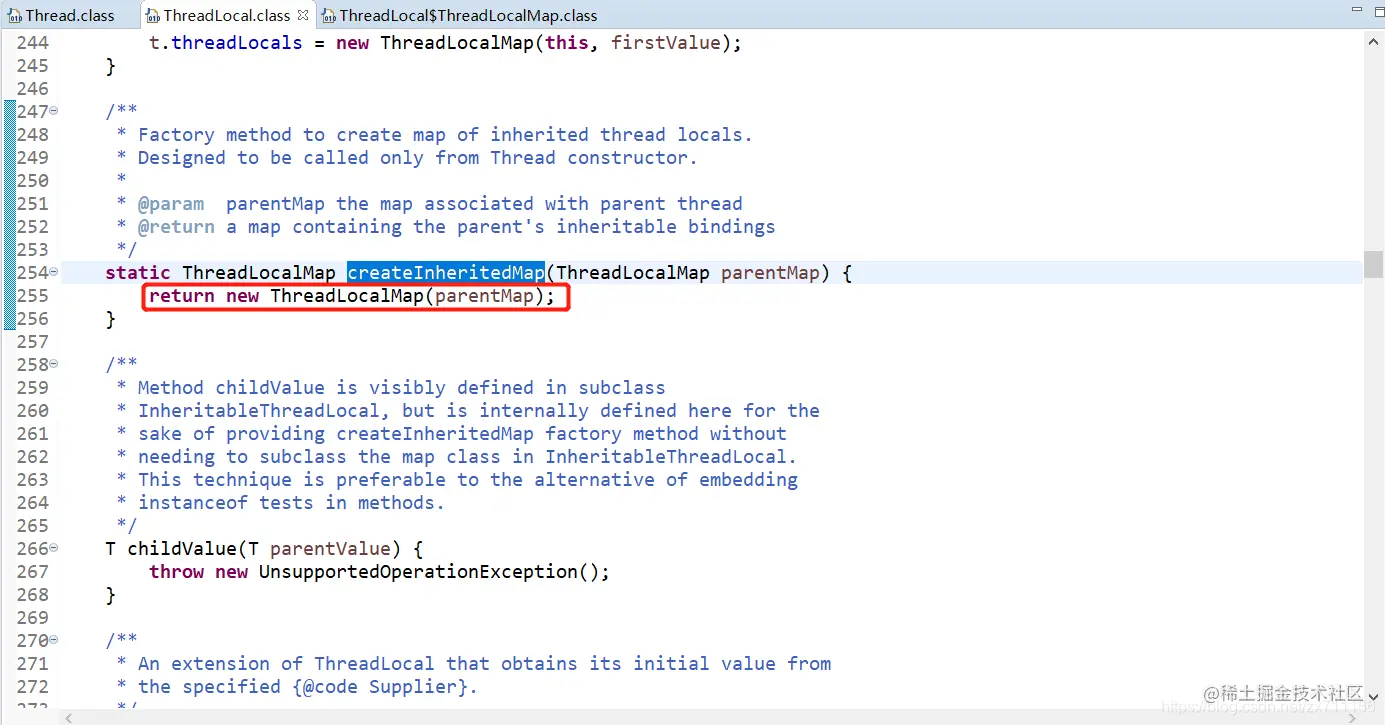The image size is (1385, 725).
Task: Click line number 244 in the gutter
Action: 32,42
